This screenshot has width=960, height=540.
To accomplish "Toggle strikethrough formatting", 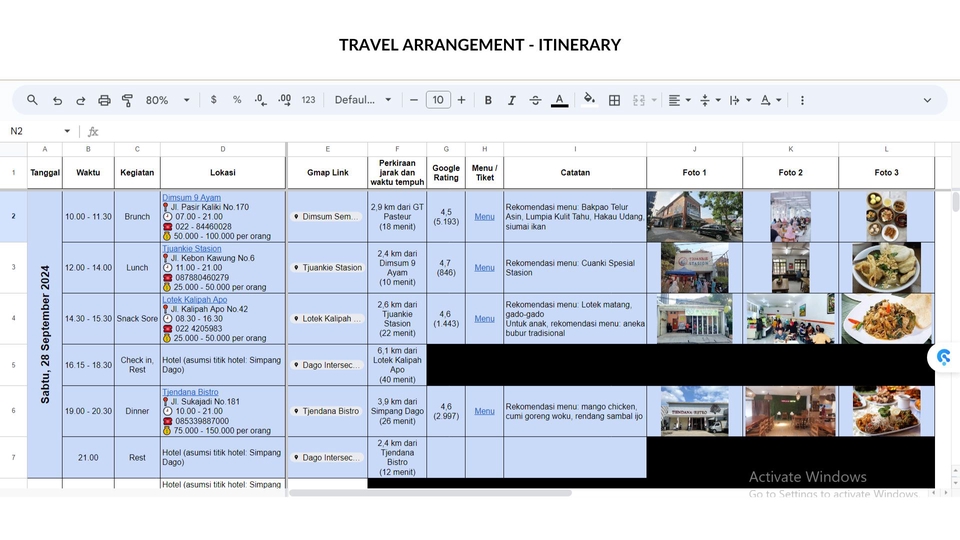I will tap(535, 100).
